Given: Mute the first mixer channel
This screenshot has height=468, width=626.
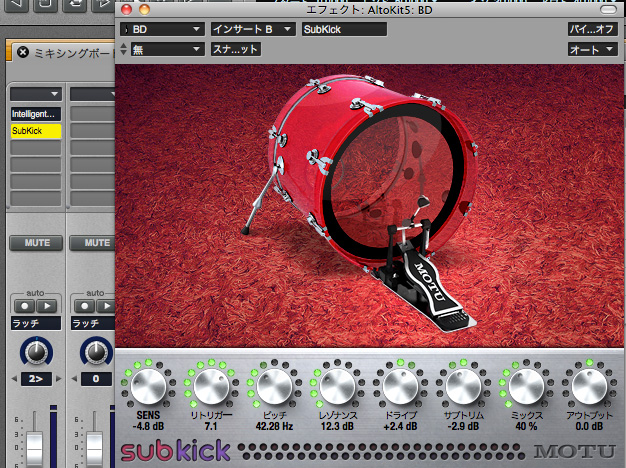Looking at the screenshot, I should coord(36,243).
